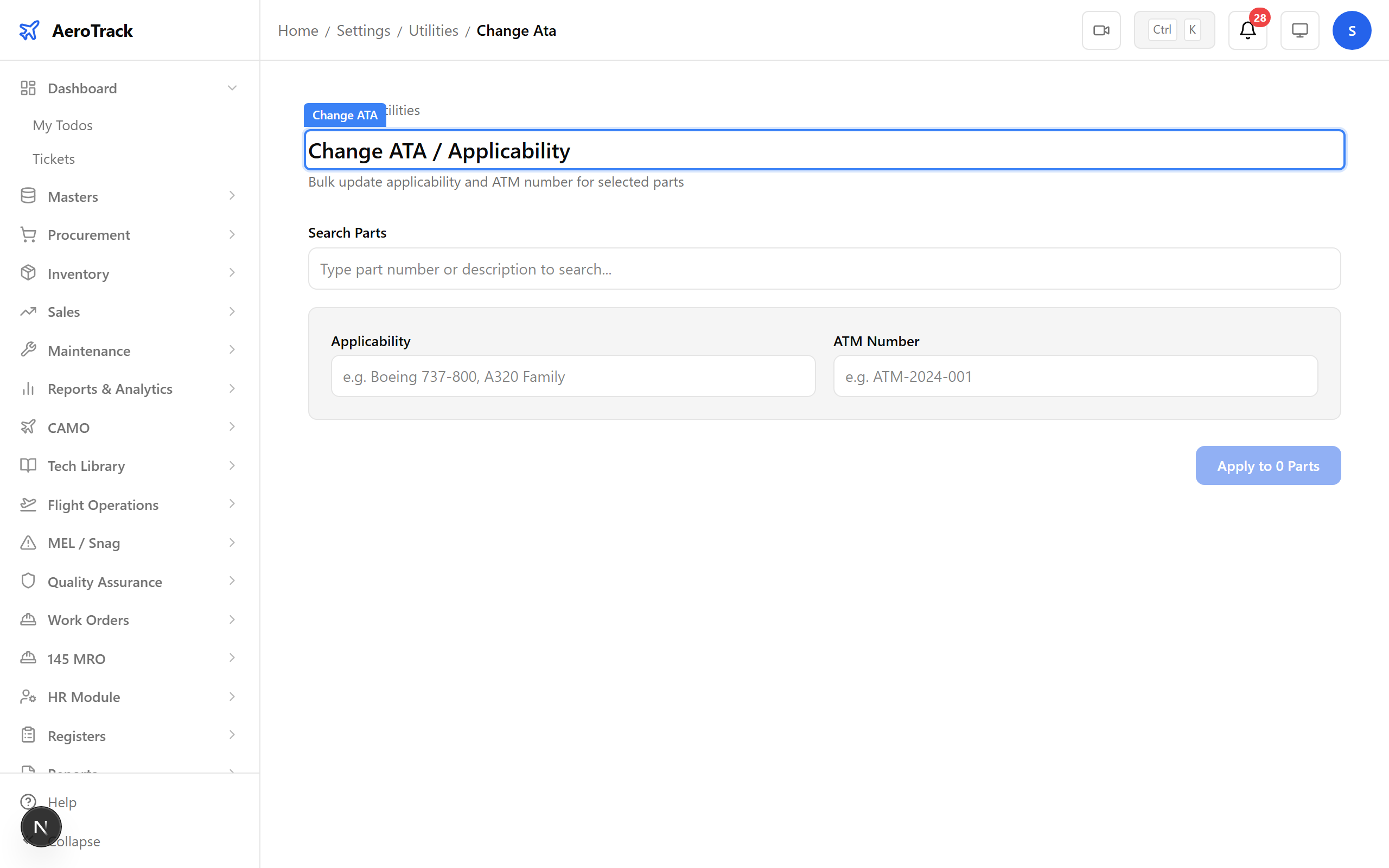The width and height of the screenshot is (1389, 868).
Task: Navigate to Tickets in the sidebar
Action: pyautogui.click(x=53, y=158)
